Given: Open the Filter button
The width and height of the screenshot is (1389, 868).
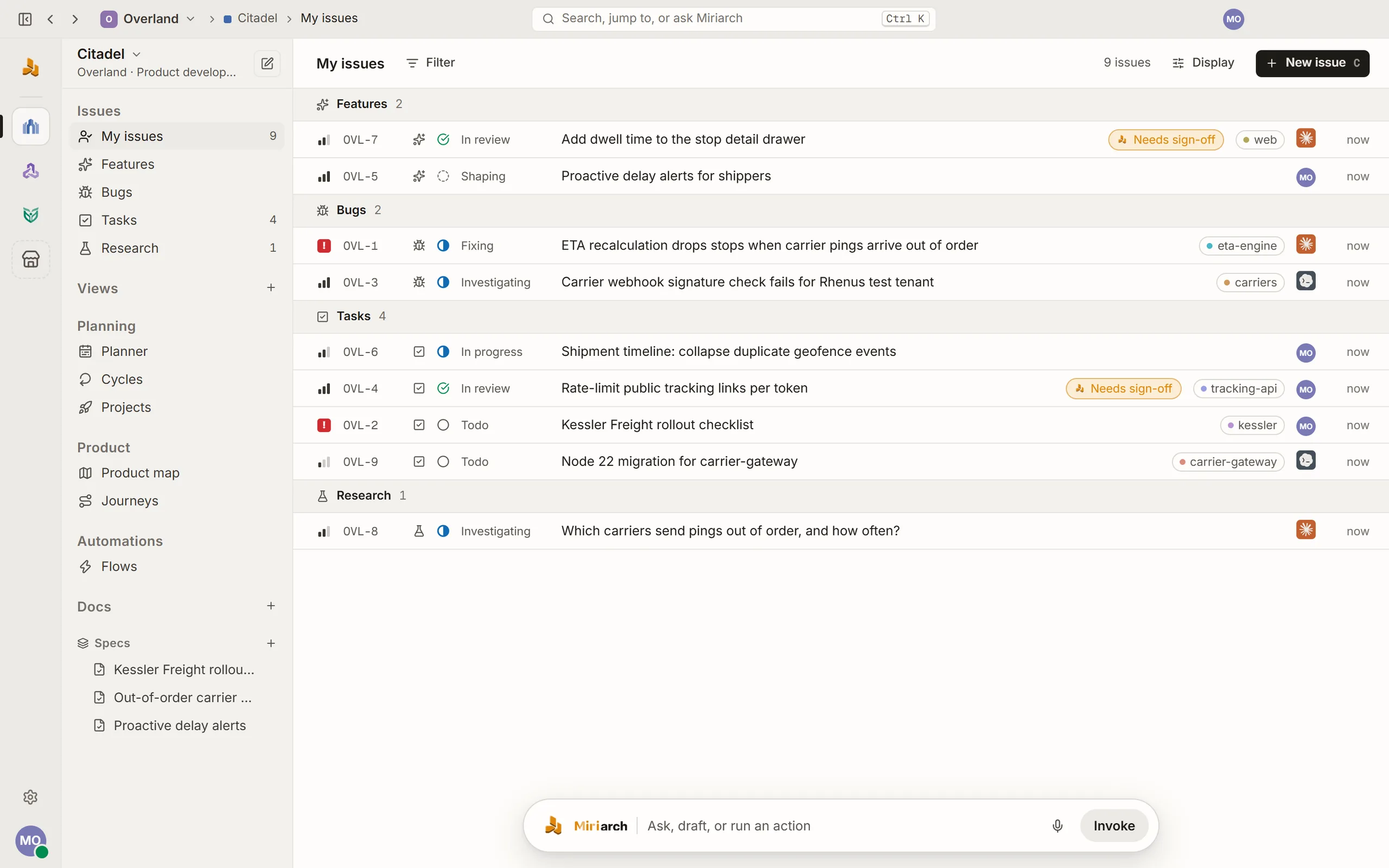Looking at the screenshot, I should (x=430, y=62).
